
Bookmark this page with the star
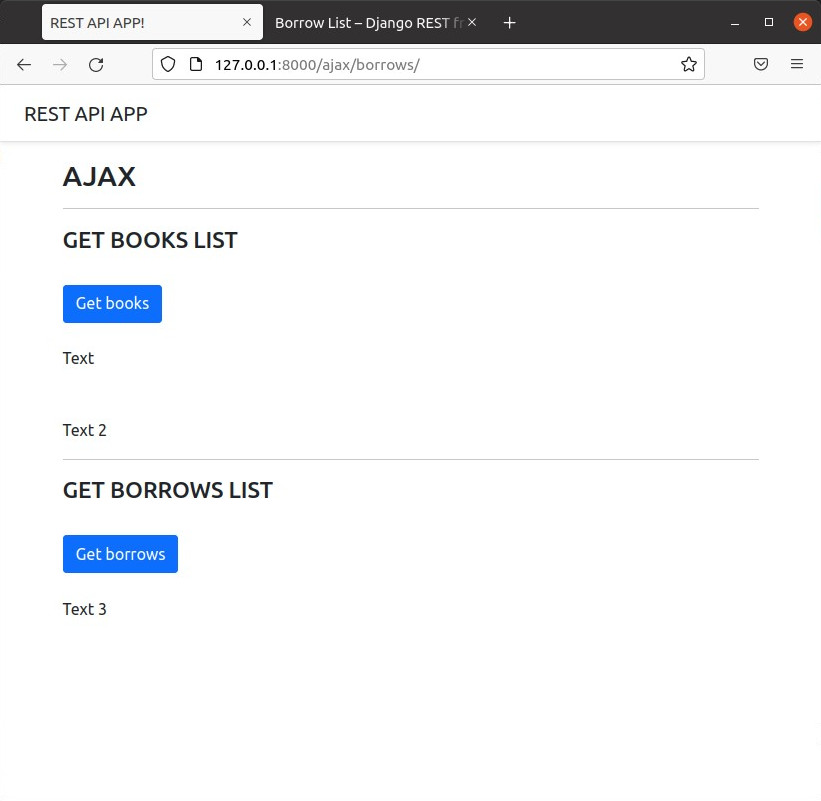click(x=688, y=65)
